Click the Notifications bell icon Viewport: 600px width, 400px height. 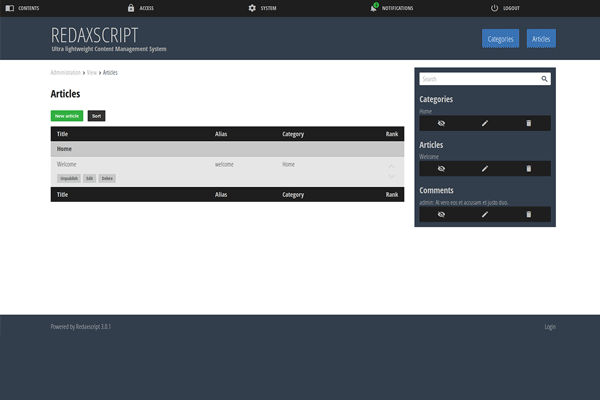pyautogui.click(x=373, y=8)
